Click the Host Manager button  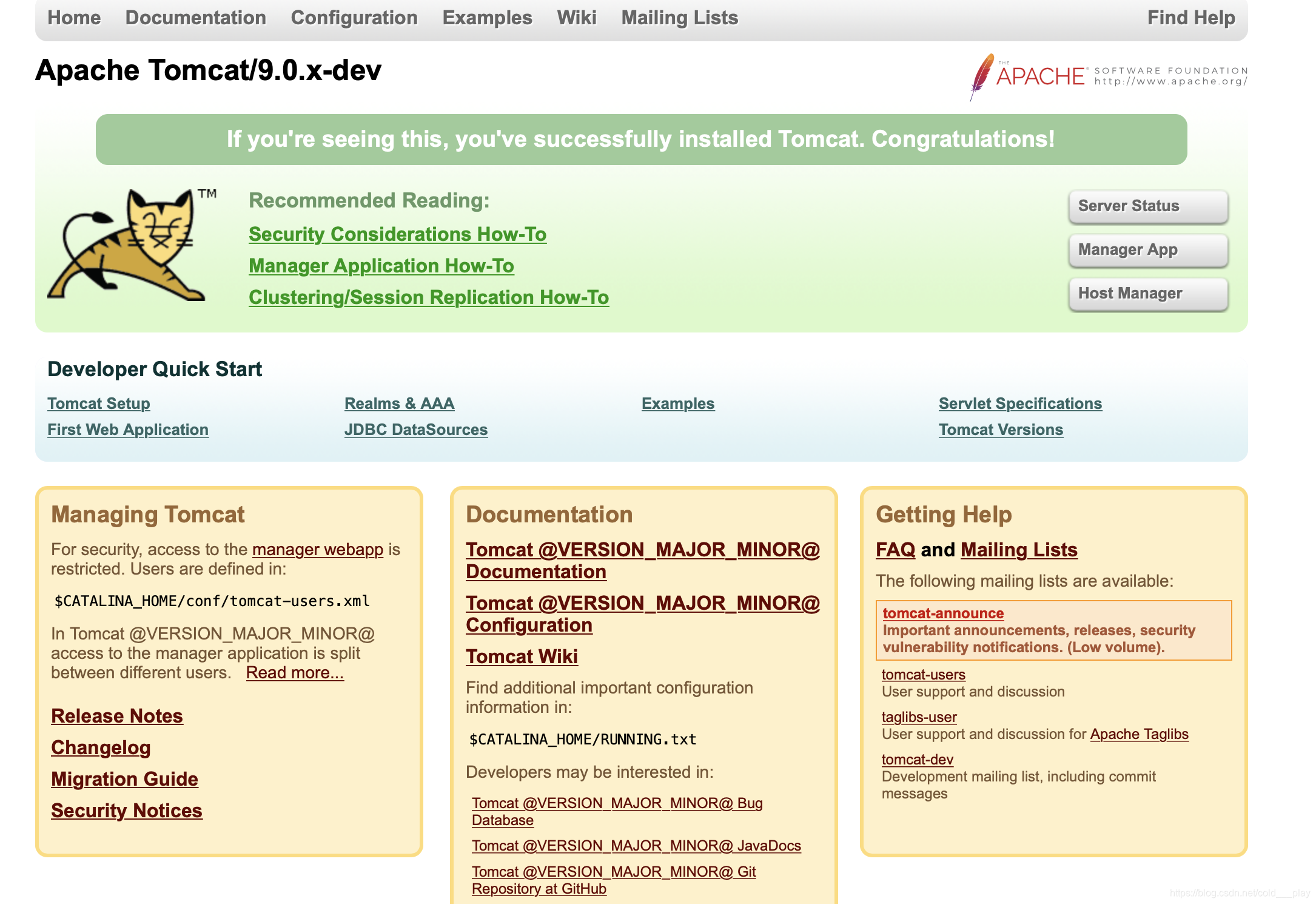tap(1149, 294)
